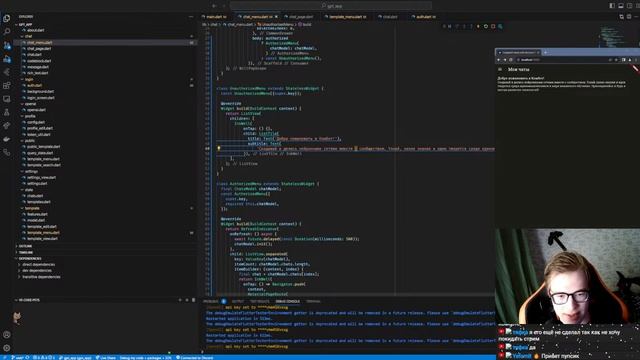Open login_screen.dart in the Explorer
This screenshot has width=640, height=360.
click(x=40, y=98)
